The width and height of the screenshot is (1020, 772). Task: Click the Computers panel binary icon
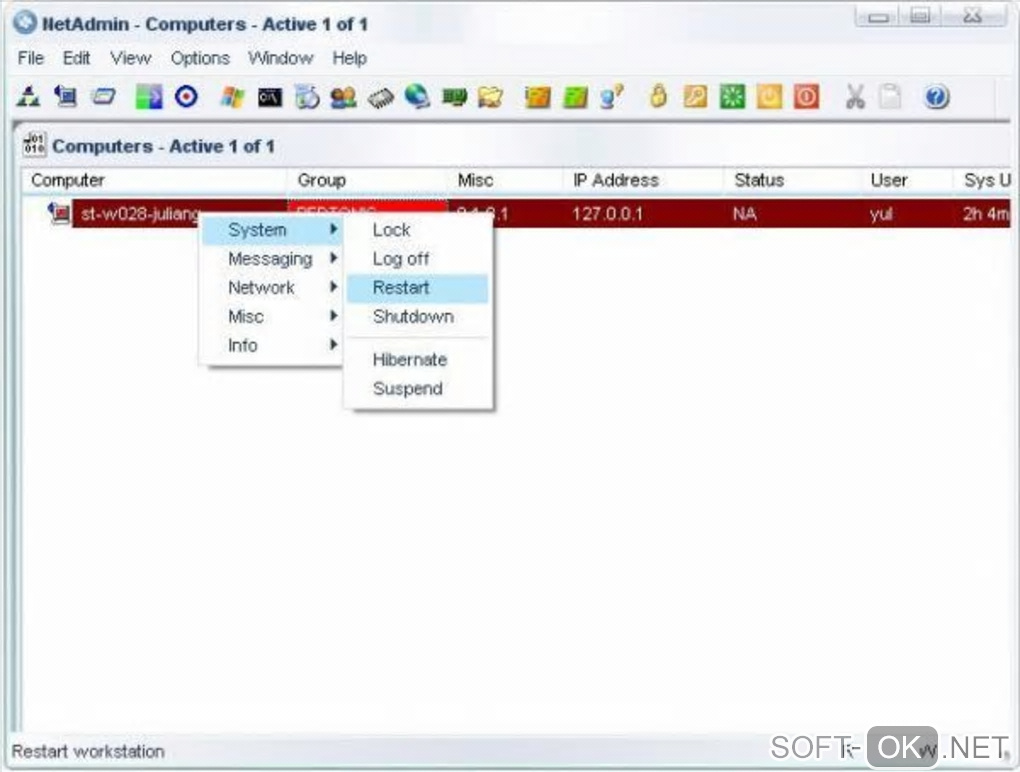click(34, 144)
